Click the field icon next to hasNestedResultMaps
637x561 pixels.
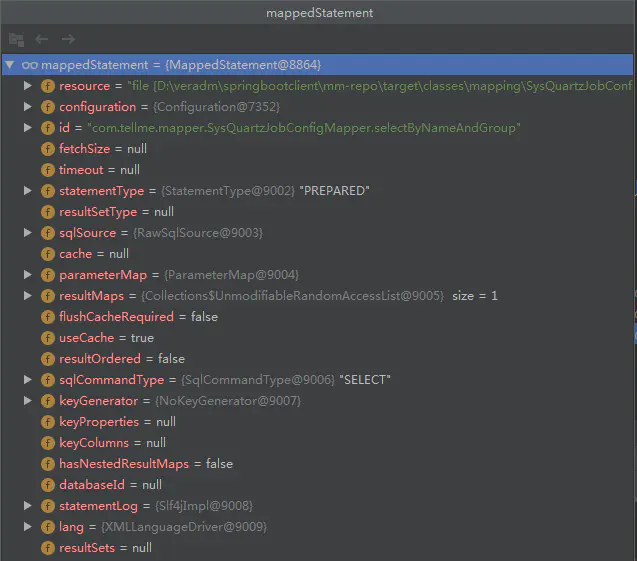(48, 464)
